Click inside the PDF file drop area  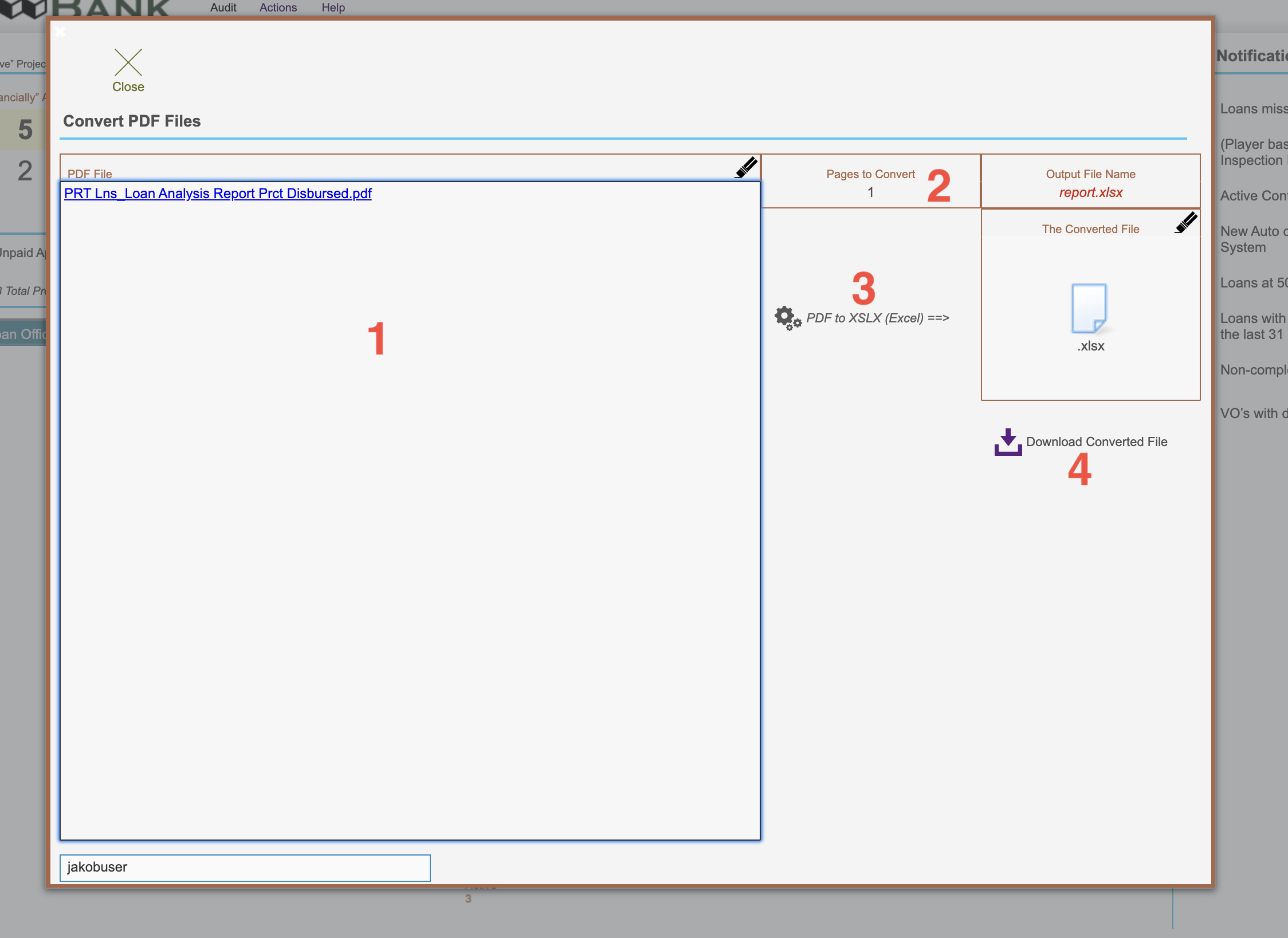[410, 515]
